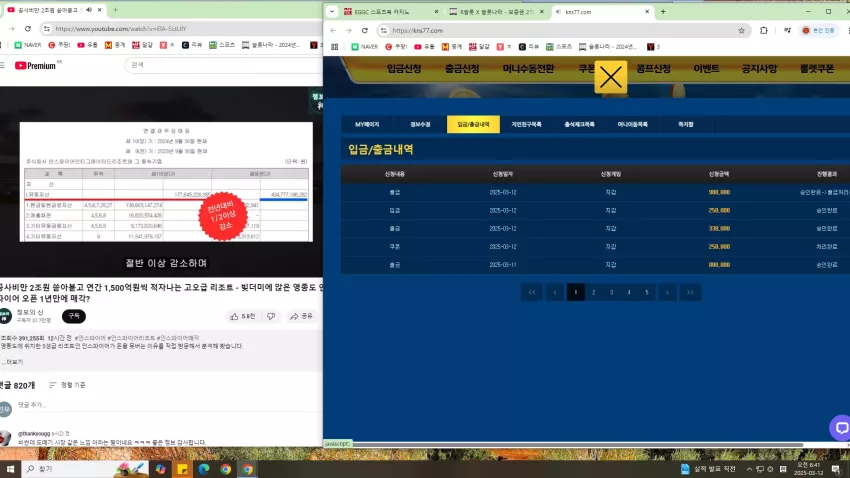Jump to the last page with >> button
Image resolution: width=850 pixels, height=478 pixels.
pyautogui.click(x=690, y=293)
